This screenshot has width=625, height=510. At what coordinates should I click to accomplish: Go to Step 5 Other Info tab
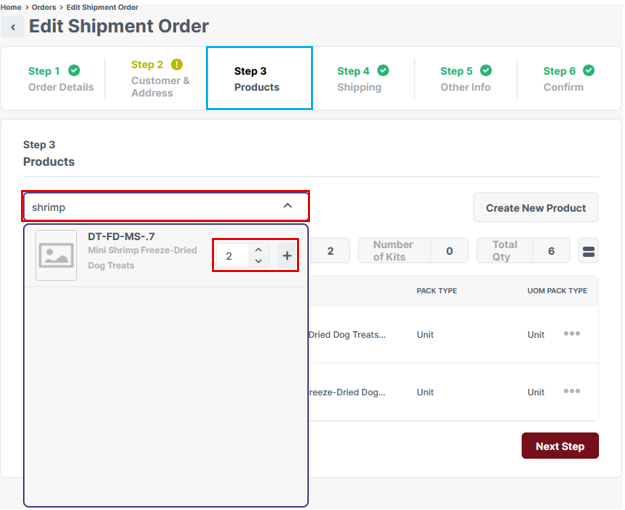click(x=465, y=79)
